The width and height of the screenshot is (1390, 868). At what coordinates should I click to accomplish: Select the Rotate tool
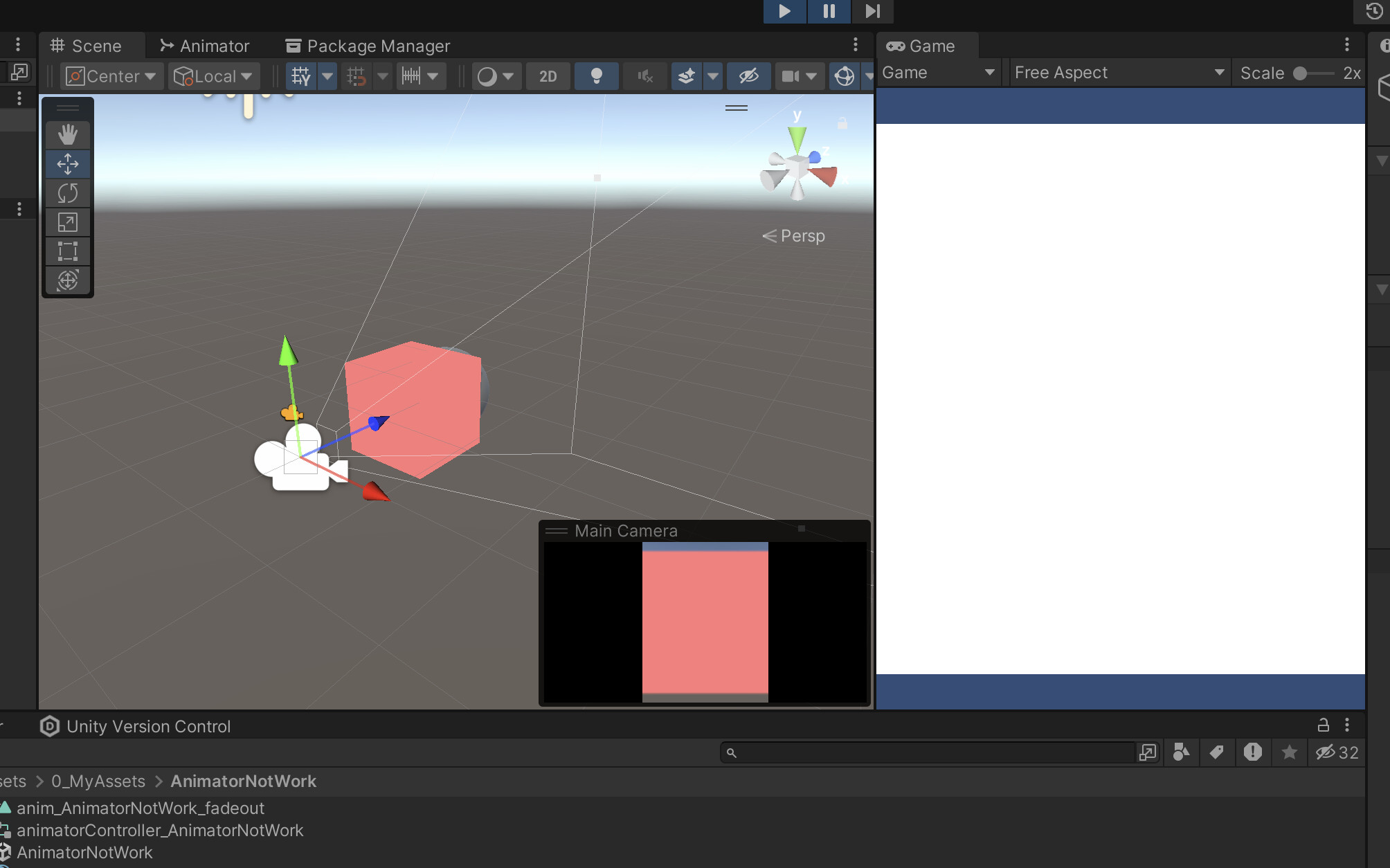click(x=67, y=193)
